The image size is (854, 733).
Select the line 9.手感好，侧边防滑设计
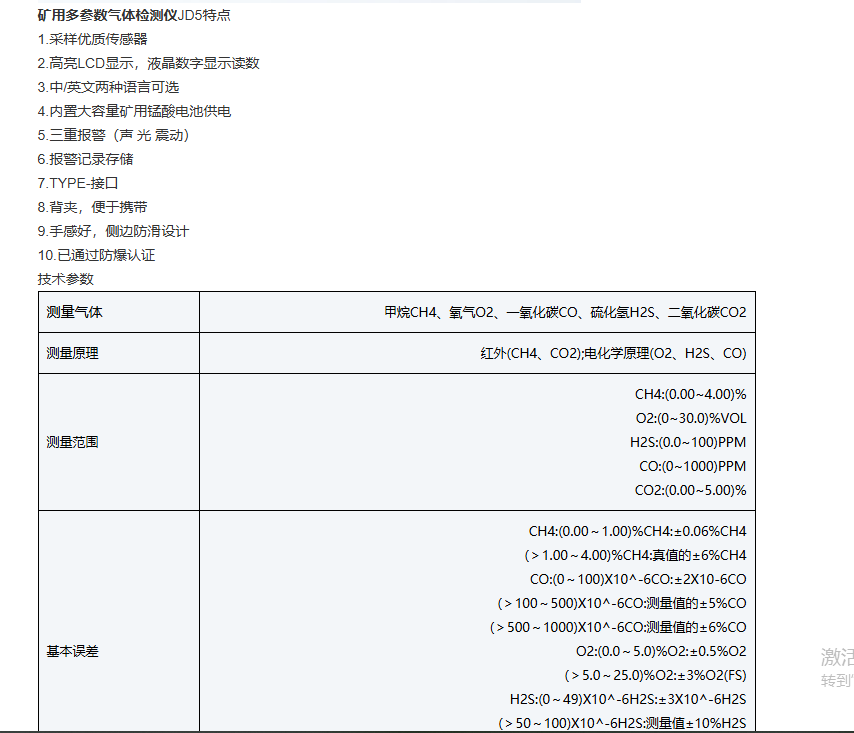click(113, 231)
